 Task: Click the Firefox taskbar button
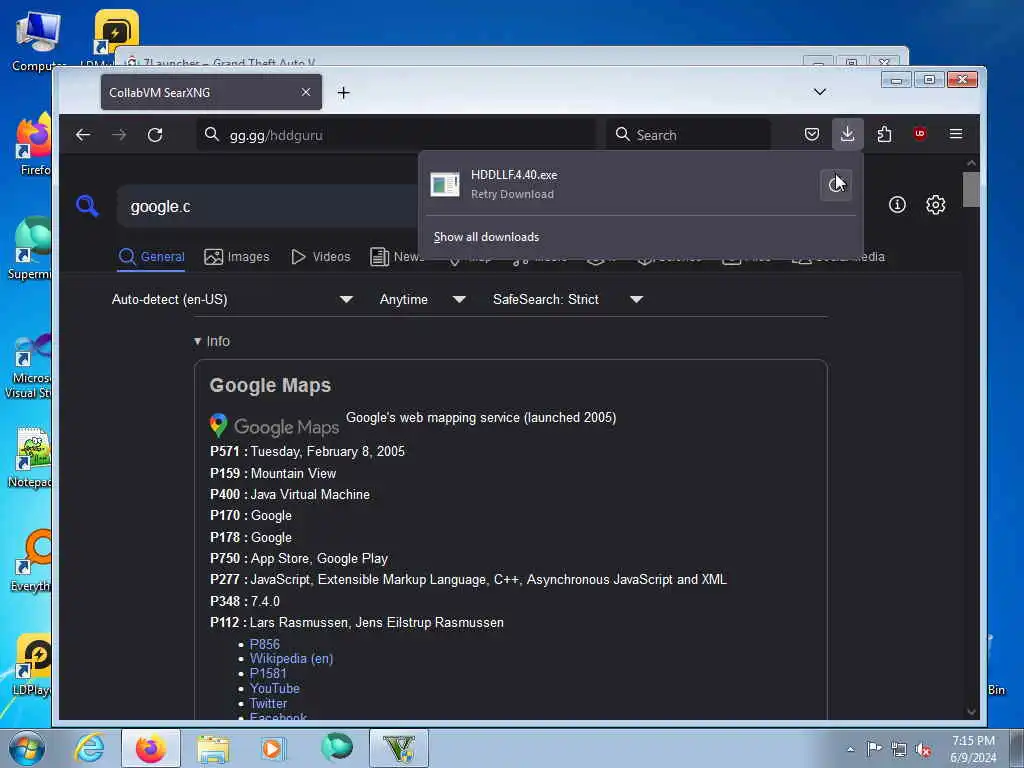coord(151,748)
